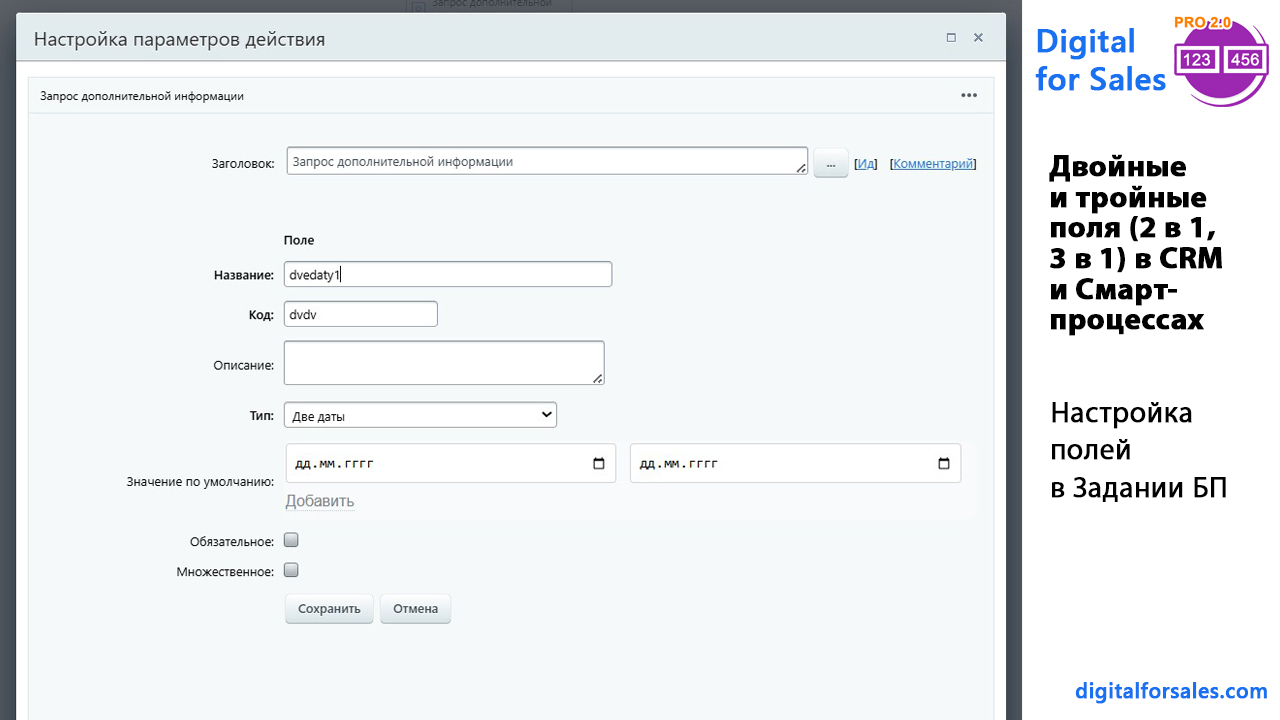Focus the Название field containing dvedaty1
Viewport: 1280px width, 720px height.
coord(447,275)
